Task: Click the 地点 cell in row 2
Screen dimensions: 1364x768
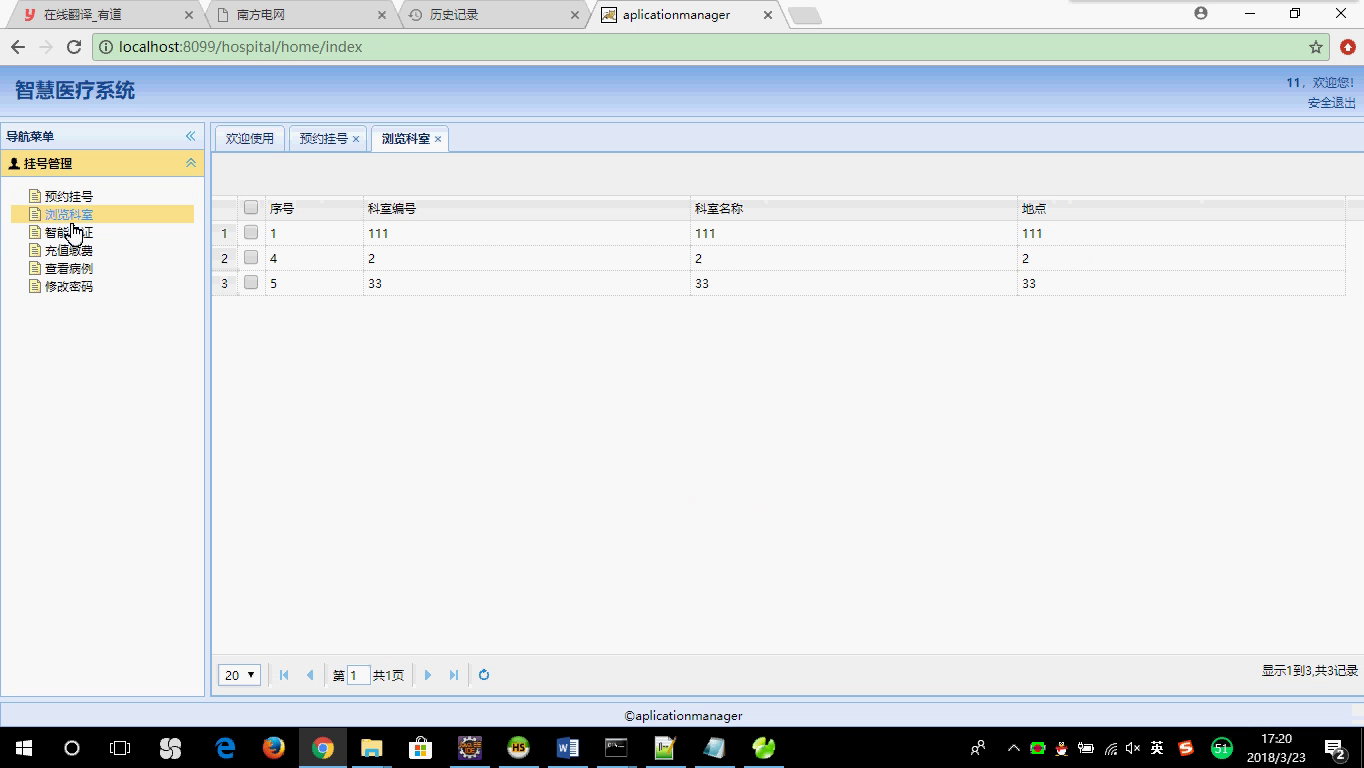Action: click(1181, 258)
